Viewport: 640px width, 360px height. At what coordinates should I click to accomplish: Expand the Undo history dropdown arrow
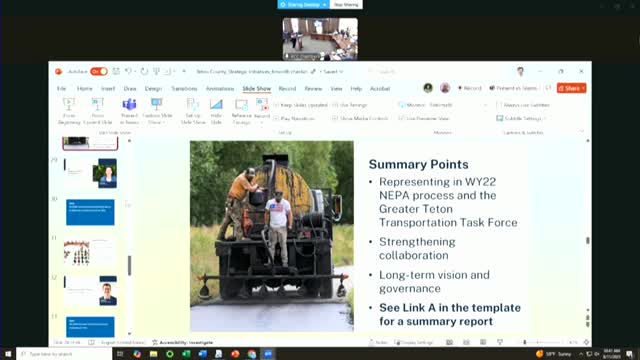click(135, 71)
